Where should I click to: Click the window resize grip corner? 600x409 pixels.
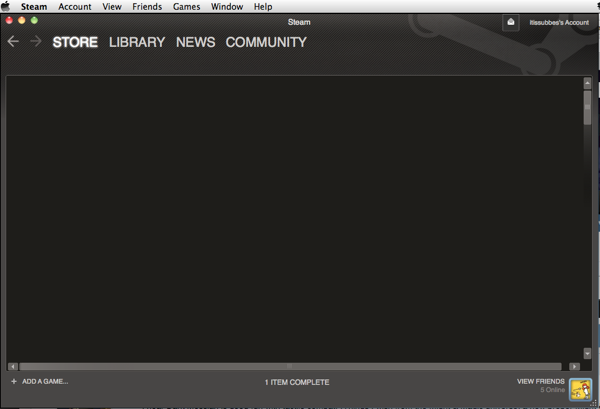click(594, 402)
